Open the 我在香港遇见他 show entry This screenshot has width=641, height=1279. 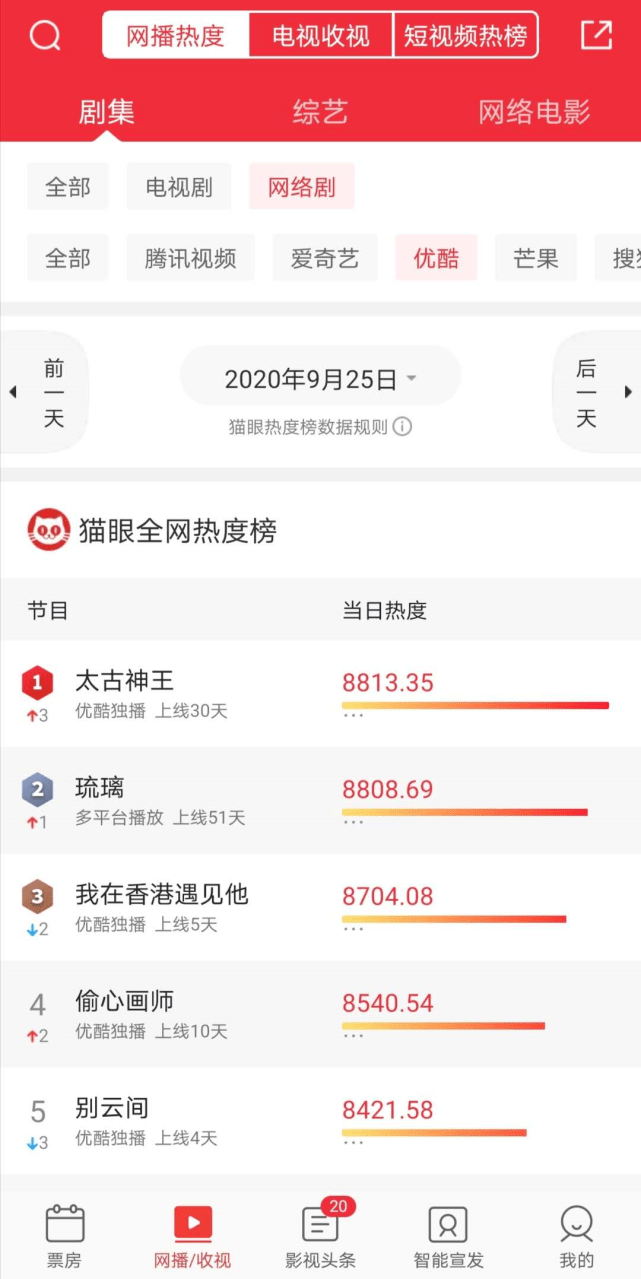162,895
